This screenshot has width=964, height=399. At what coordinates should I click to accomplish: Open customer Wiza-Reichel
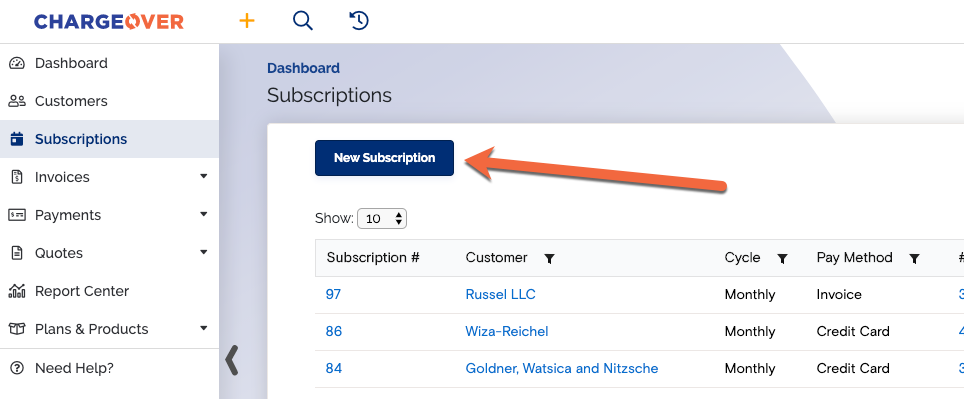pyautogui.click(x=507, y=331)
